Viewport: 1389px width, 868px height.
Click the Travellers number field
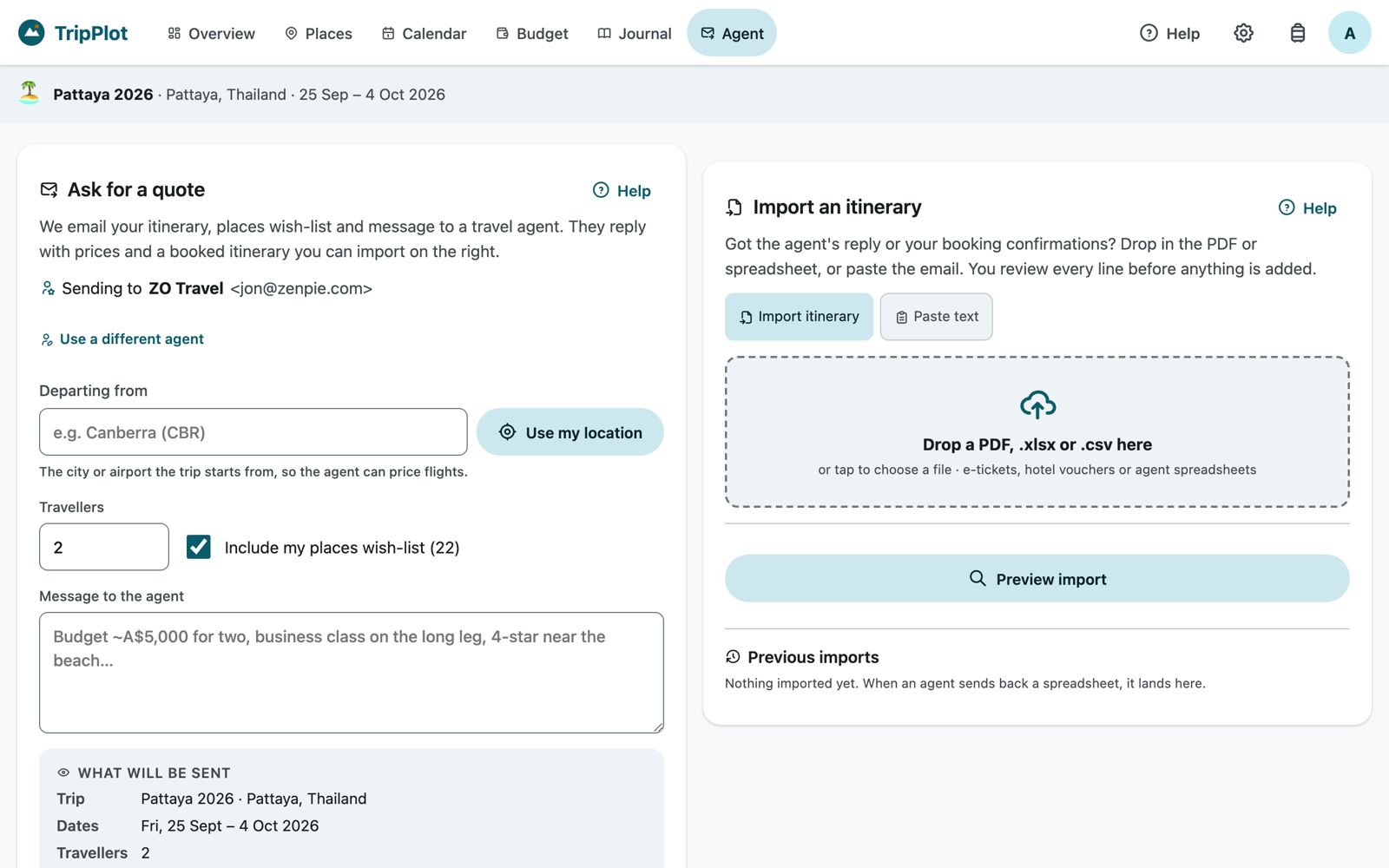point(104,547)
